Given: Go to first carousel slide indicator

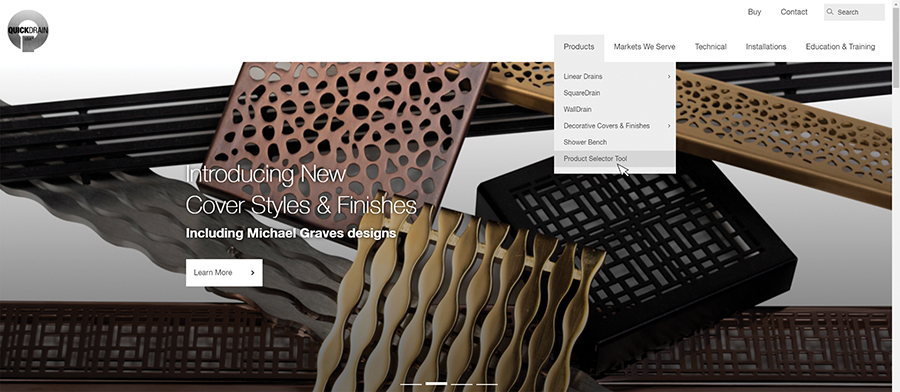Looking at the screenshot, I should click(x=411, y=384).
